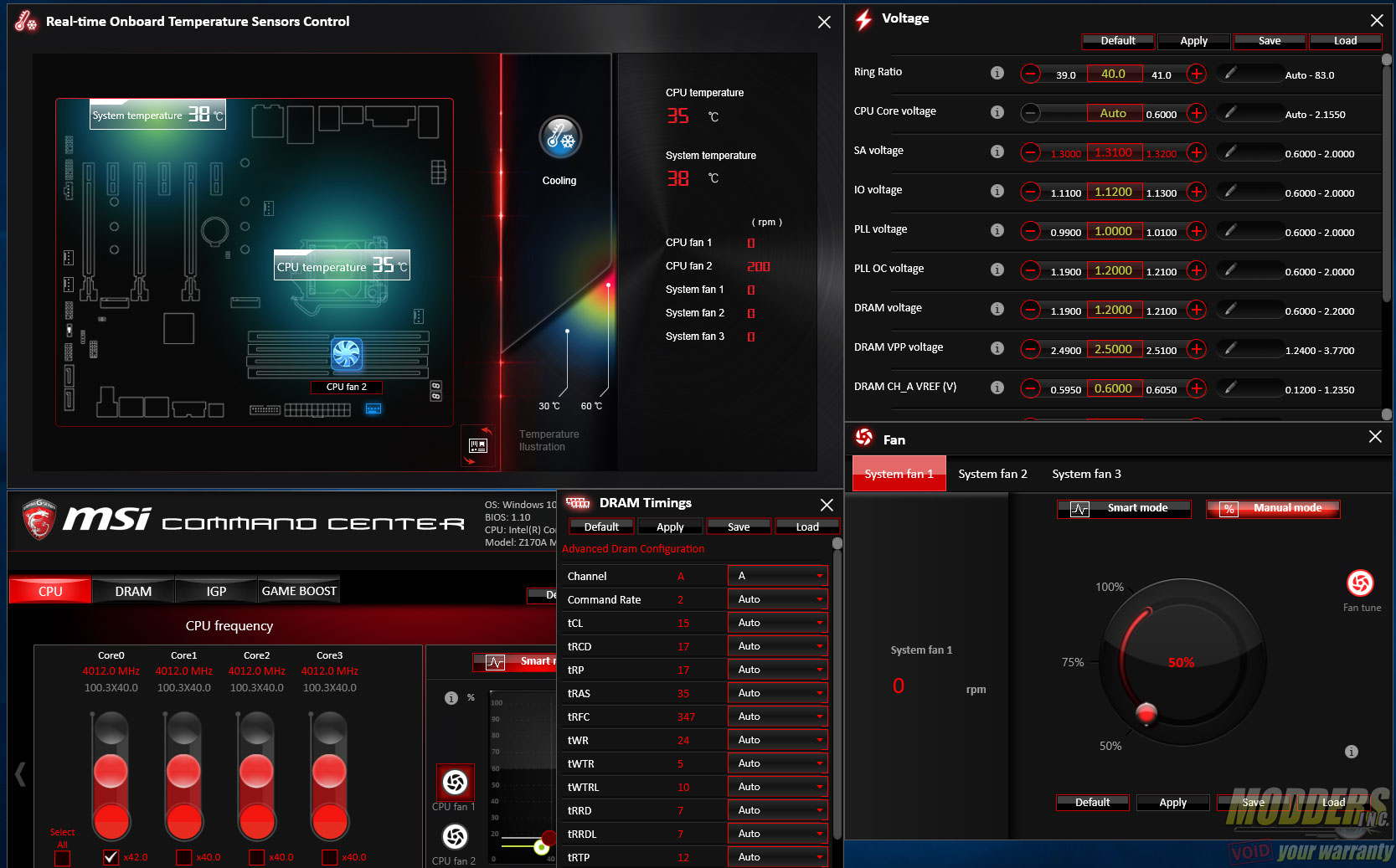Click pencil edit icon for PLL OC voltage
Screen dimensions: 1396x868
point(1230,270)
